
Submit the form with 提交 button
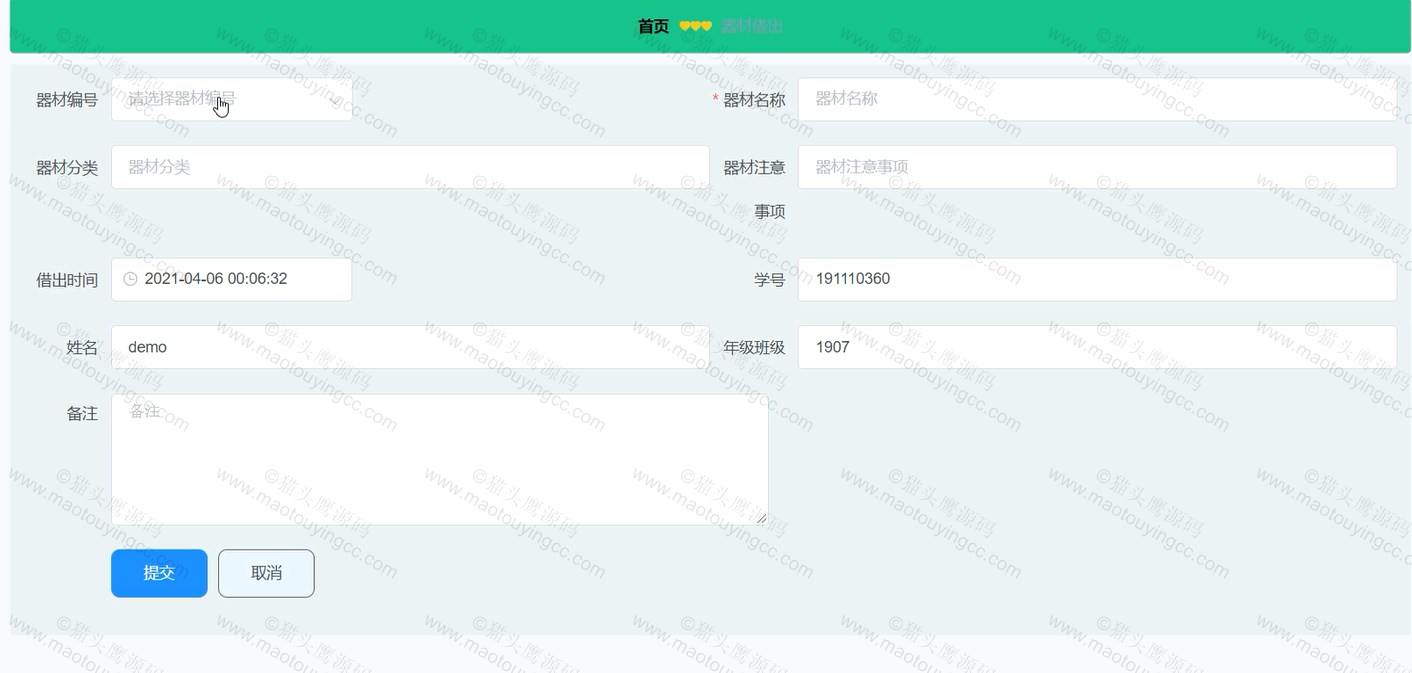(159, 573)
